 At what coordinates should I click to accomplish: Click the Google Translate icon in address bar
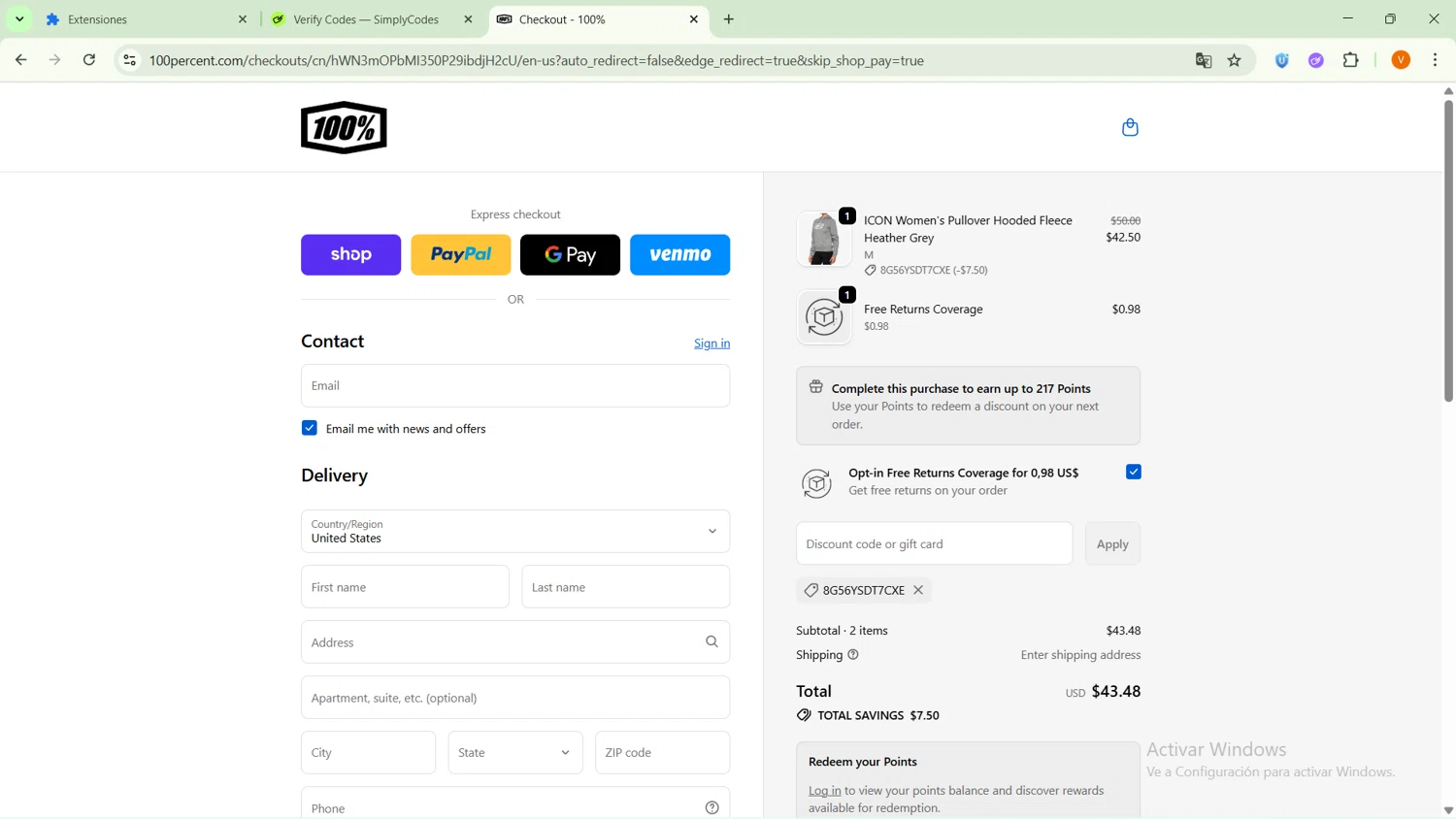[x=1204, y=60]
